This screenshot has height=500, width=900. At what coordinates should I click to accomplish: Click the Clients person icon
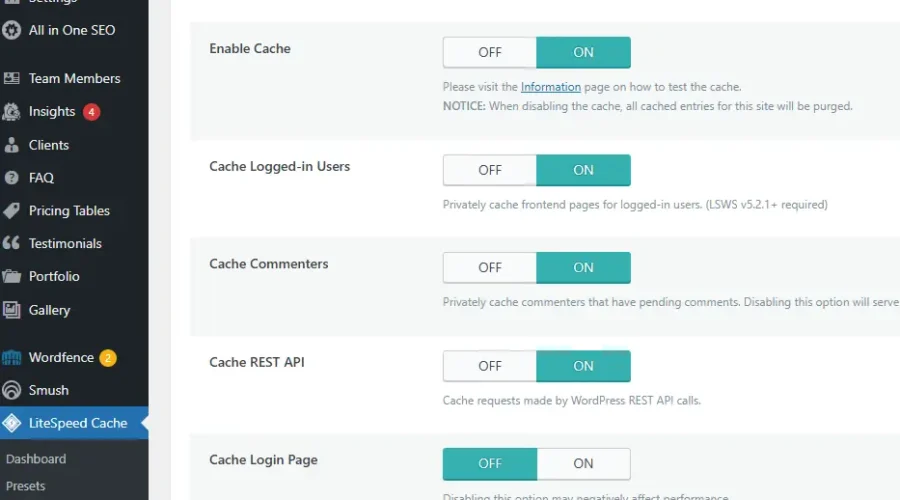[x=12, y=145]
